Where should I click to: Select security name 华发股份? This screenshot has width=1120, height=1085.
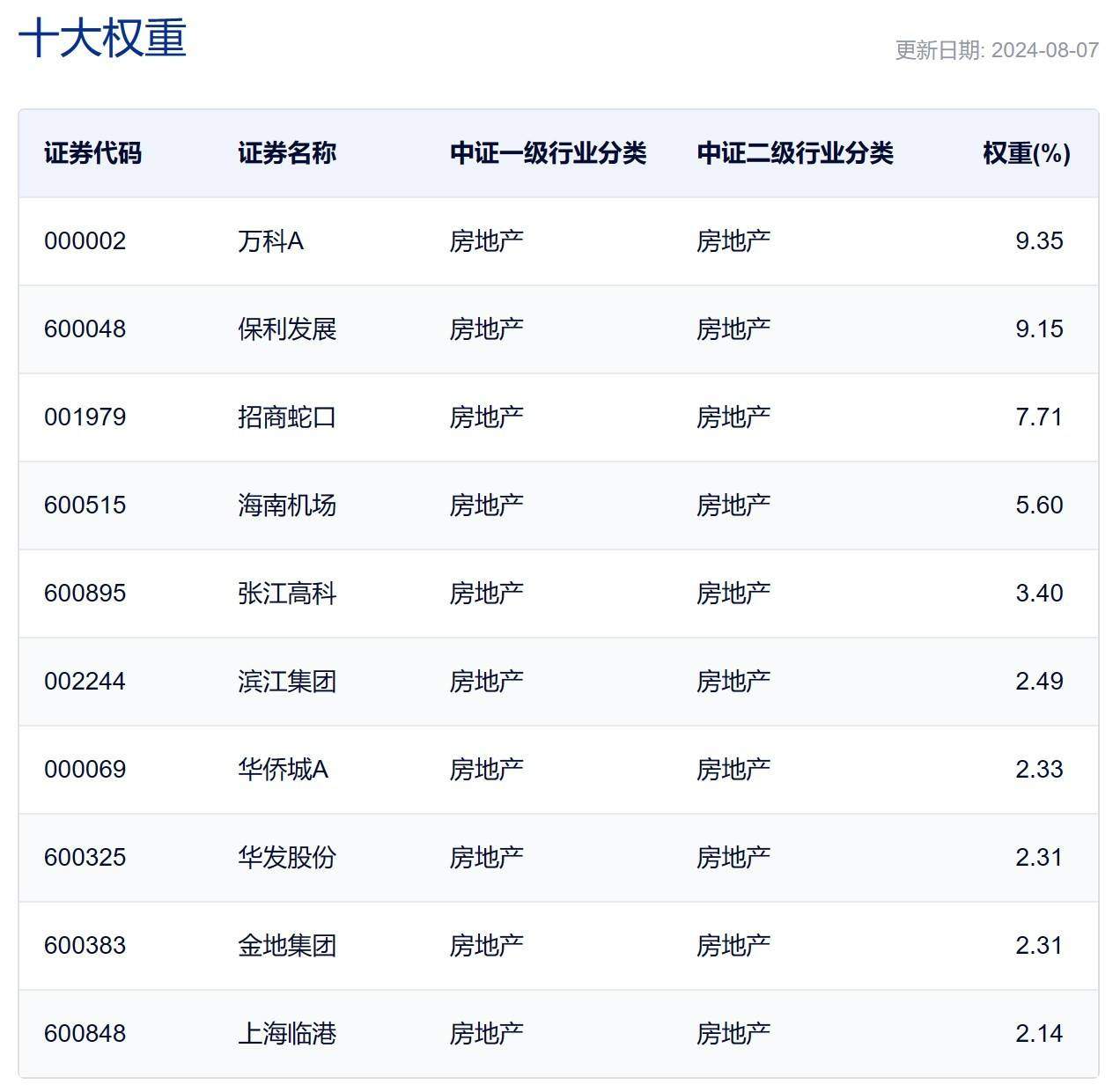[287, 858]
